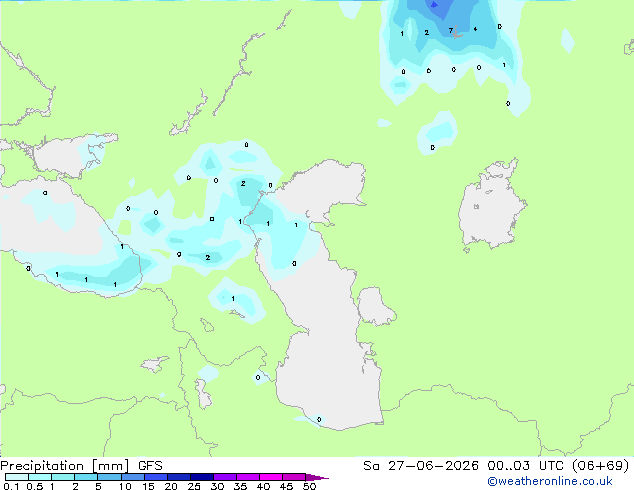This screenshot has width=634, height=490.
Task: Click the '10' legend scale label
Action: tap(125, 486)
